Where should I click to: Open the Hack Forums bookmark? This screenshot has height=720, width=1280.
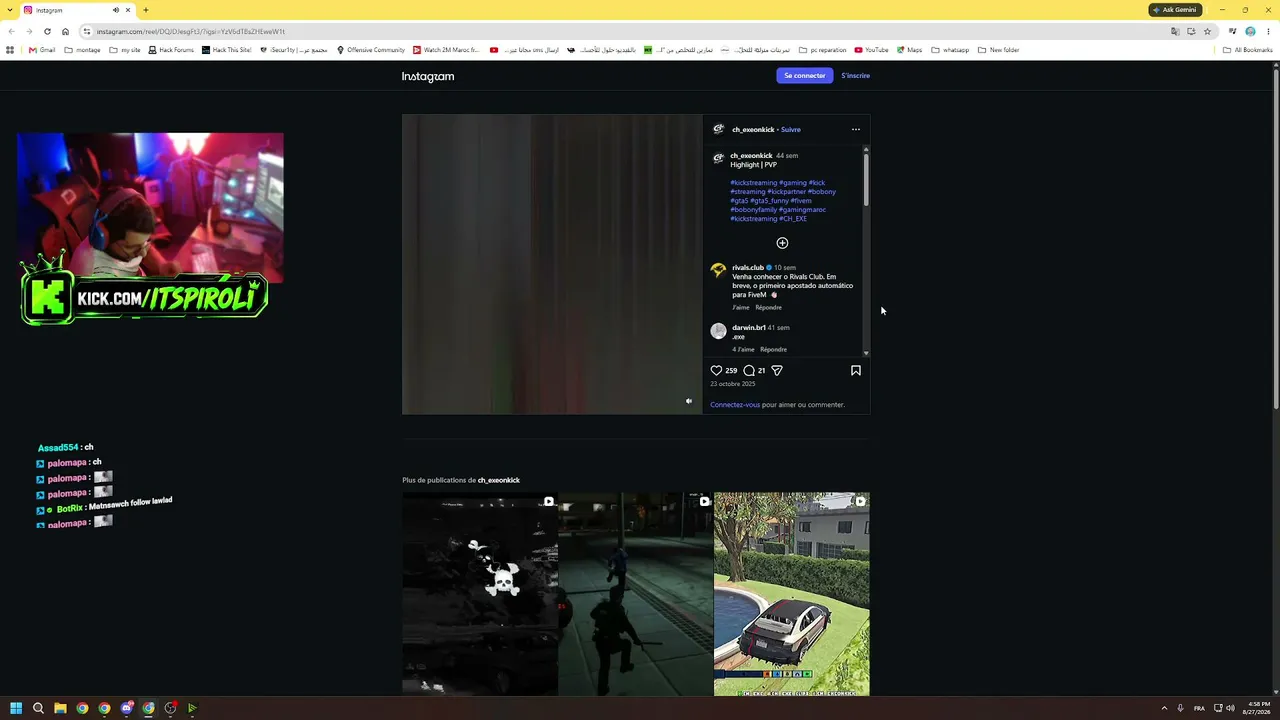[171, 50]
